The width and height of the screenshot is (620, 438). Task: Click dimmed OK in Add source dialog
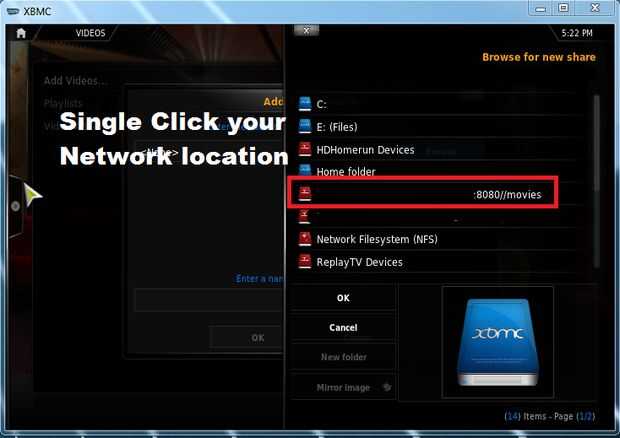tap(246, 338)
